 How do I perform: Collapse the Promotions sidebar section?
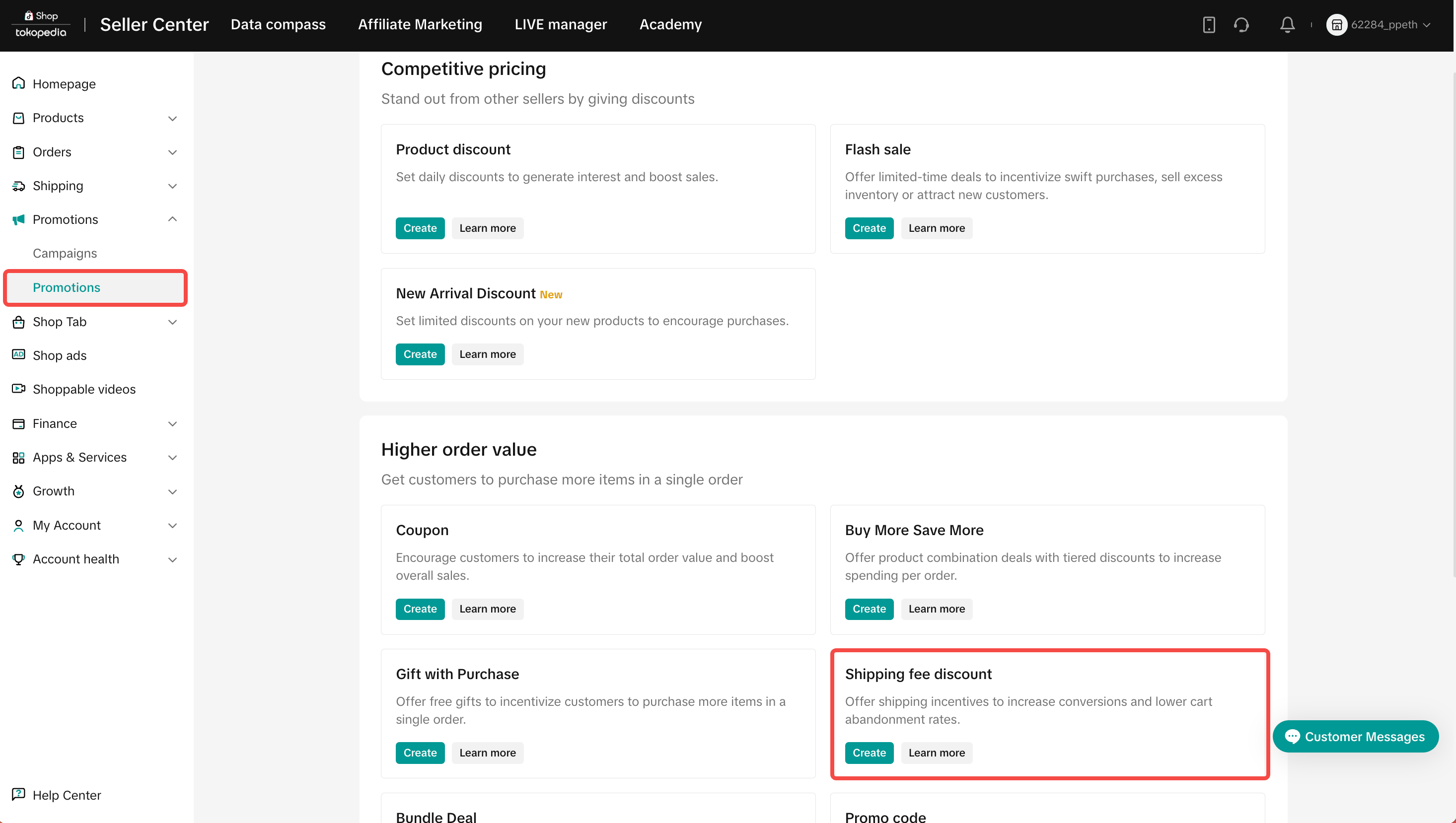(172, 219)
